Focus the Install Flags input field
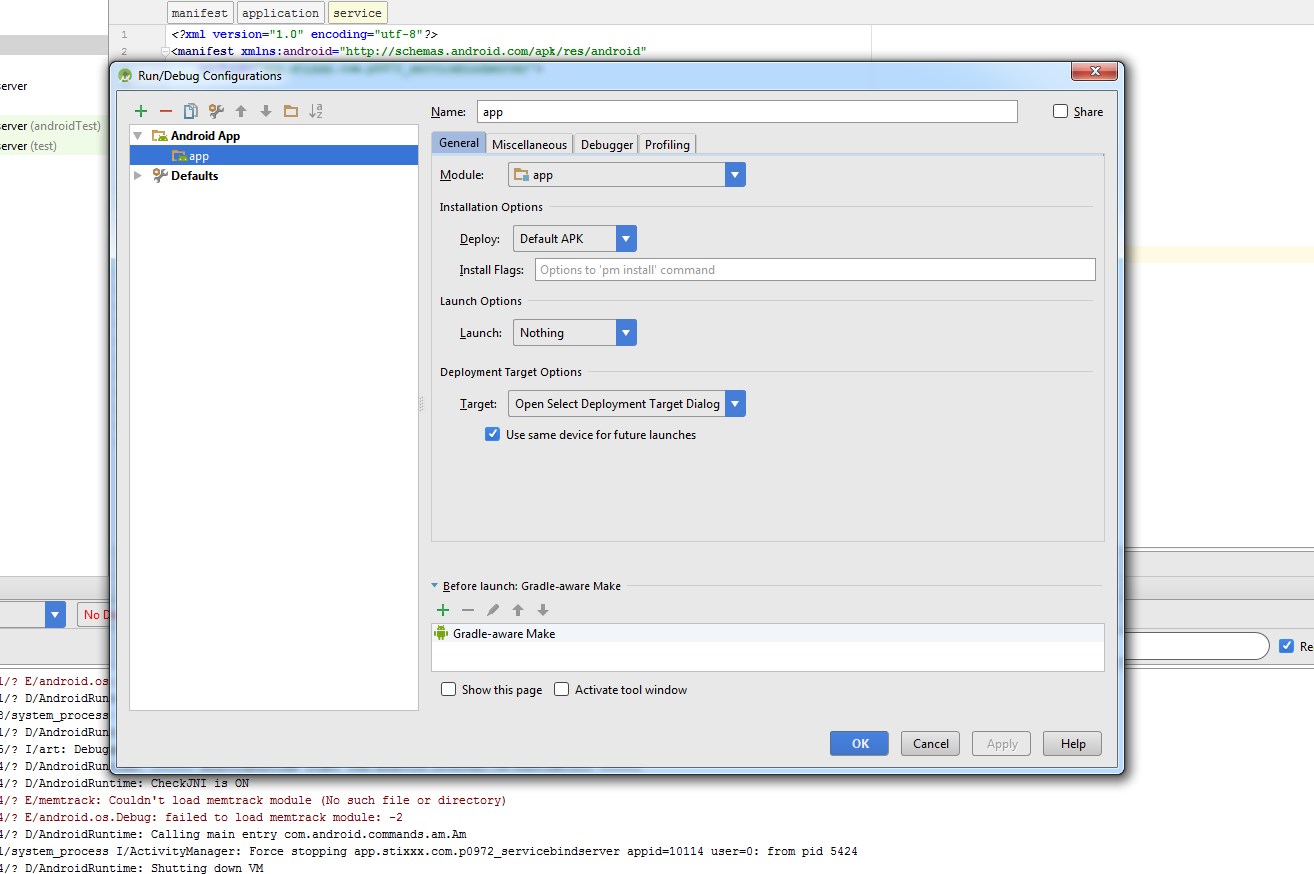The width and height of the screenshot is (1314, 874). click(x=815, y=269)
